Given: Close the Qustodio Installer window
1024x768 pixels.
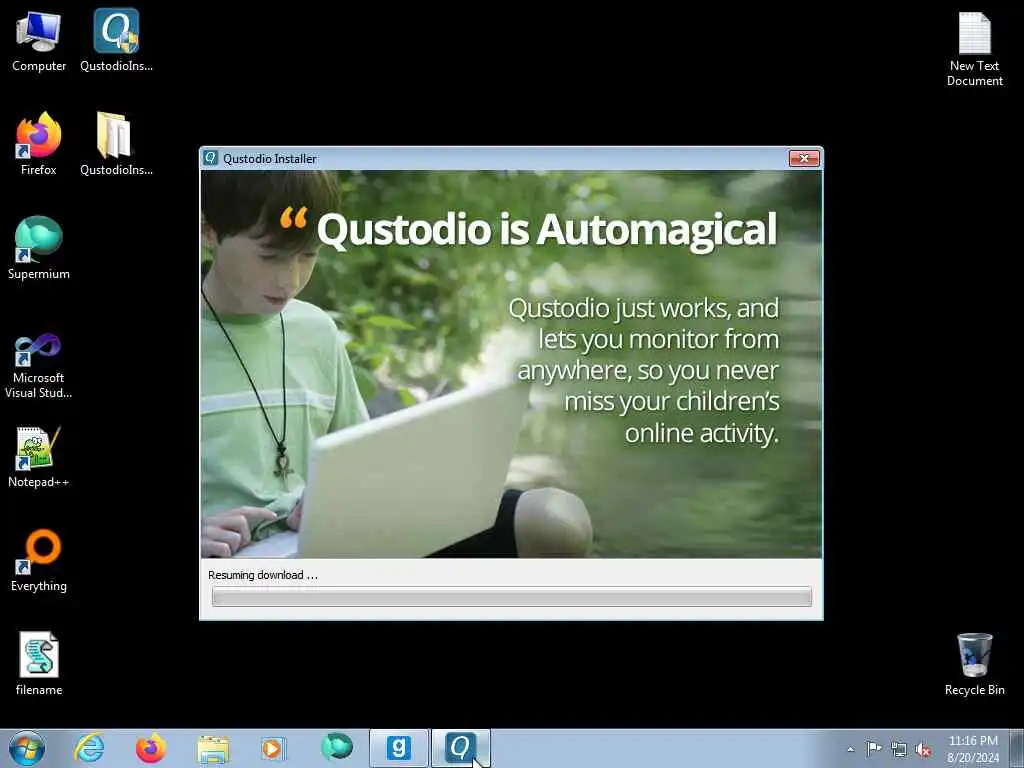Looking at the screenshot, I should coord(804,158).
